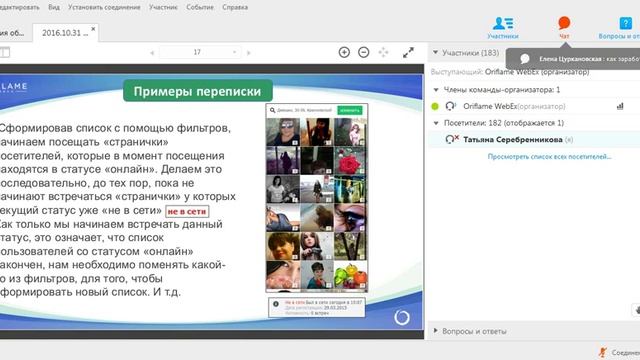Open the Событие menu
The image size is (640, 360).
[200, 7]
